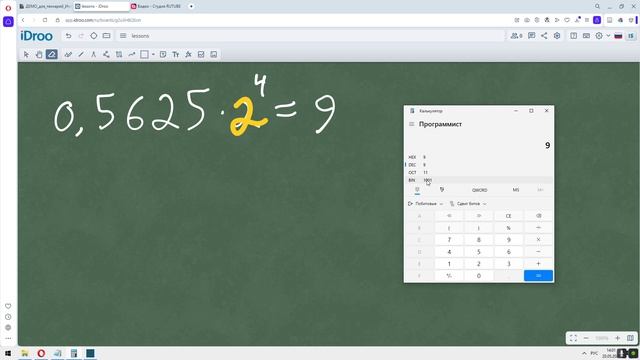
Task: Select the compass tool
Action: (93, 54)
